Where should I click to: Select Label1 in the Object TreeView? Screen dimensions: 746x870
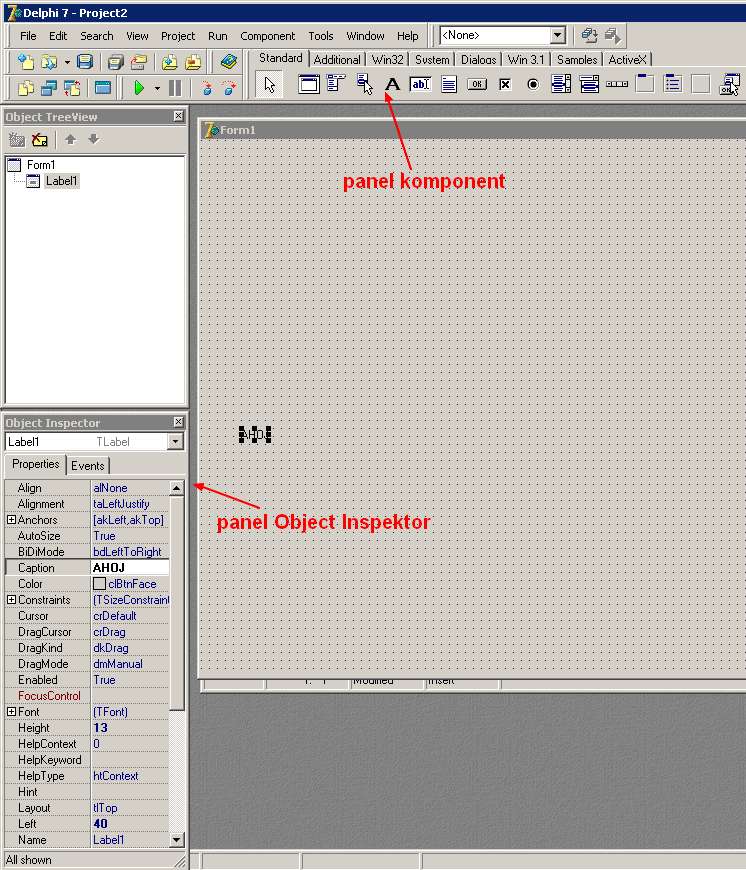point(62,181)
